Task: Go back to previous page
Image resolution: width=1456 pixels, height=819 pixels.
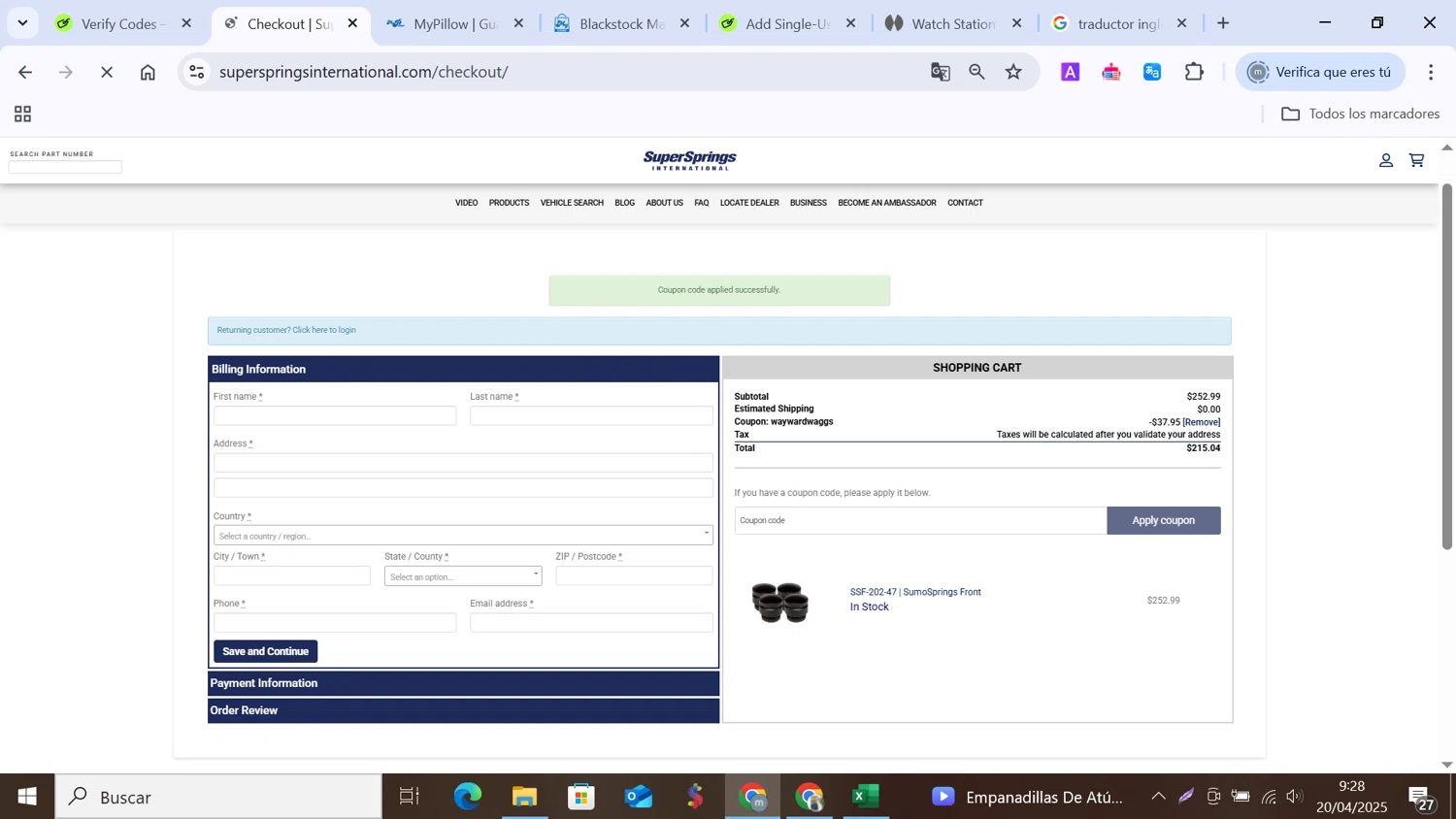Action: coord(25,72)
